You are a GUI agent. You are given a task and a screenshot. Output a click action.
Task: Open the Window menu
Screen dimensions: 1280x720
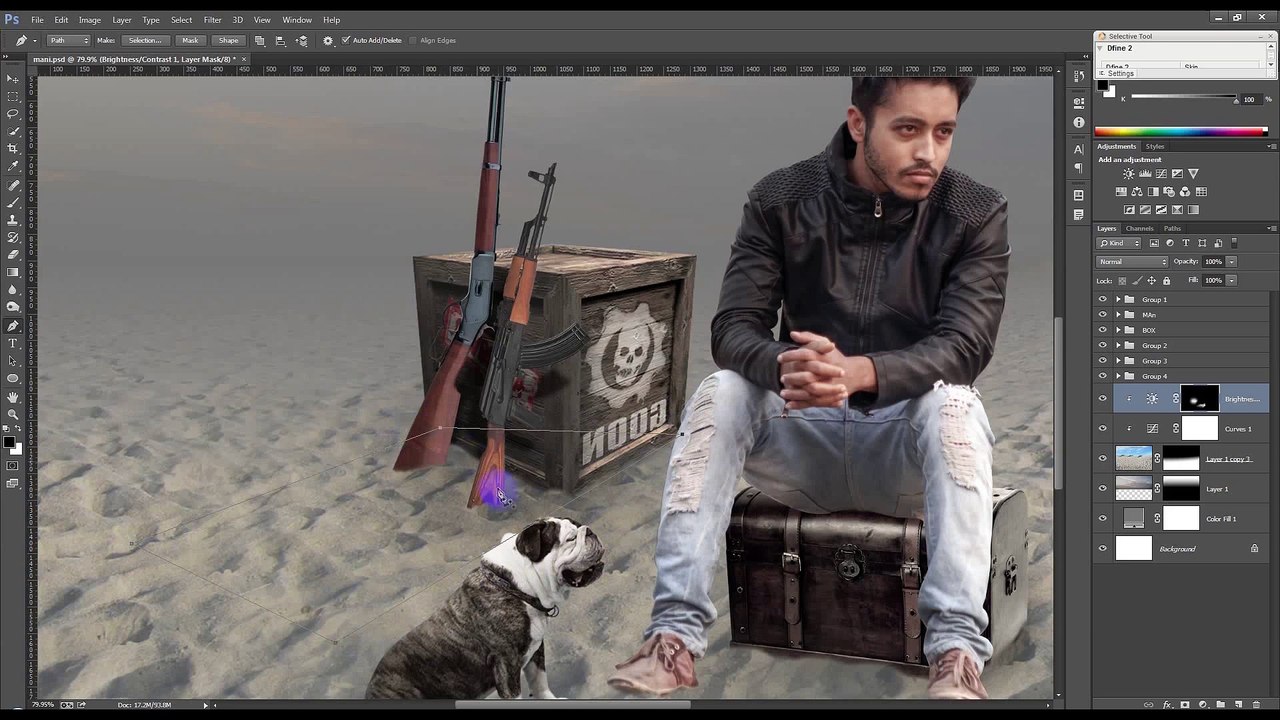(x=297, y=20)
